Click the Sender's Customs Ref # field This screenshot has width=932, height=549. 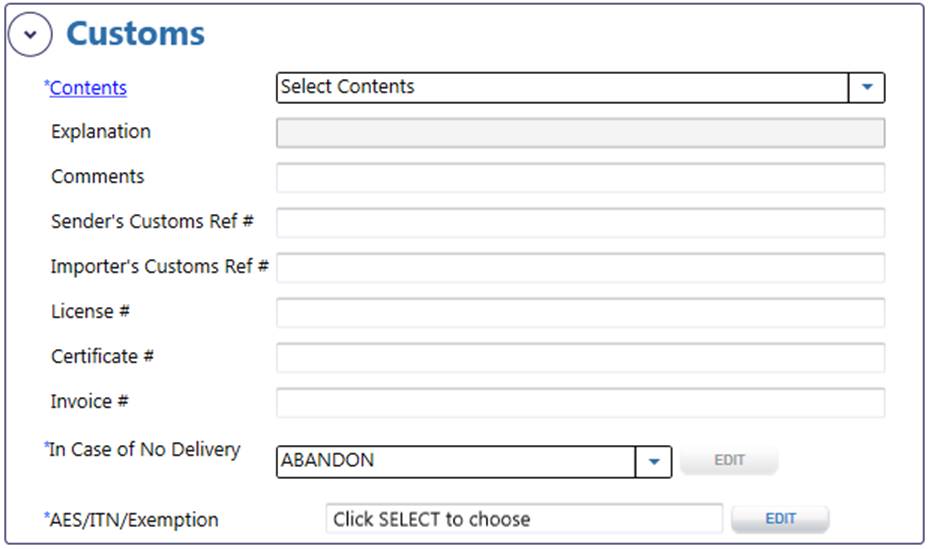581,223
